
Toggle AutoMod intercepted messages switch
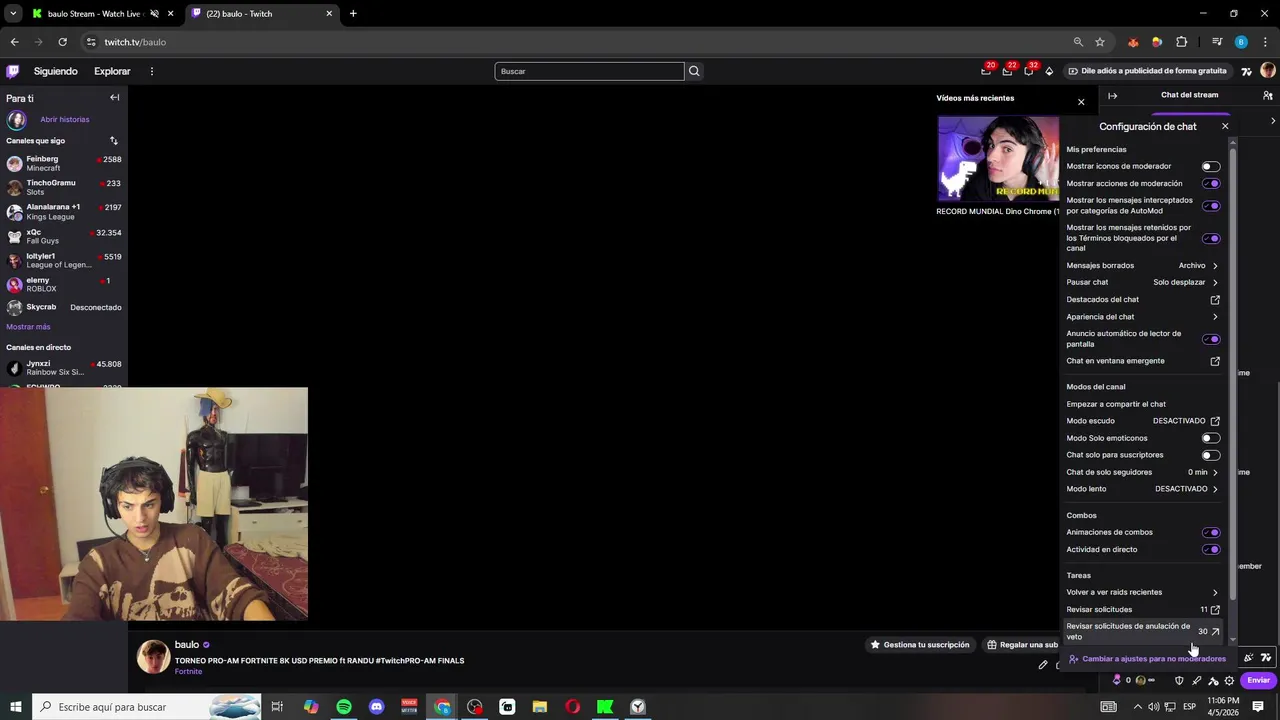pos(1211,206)
